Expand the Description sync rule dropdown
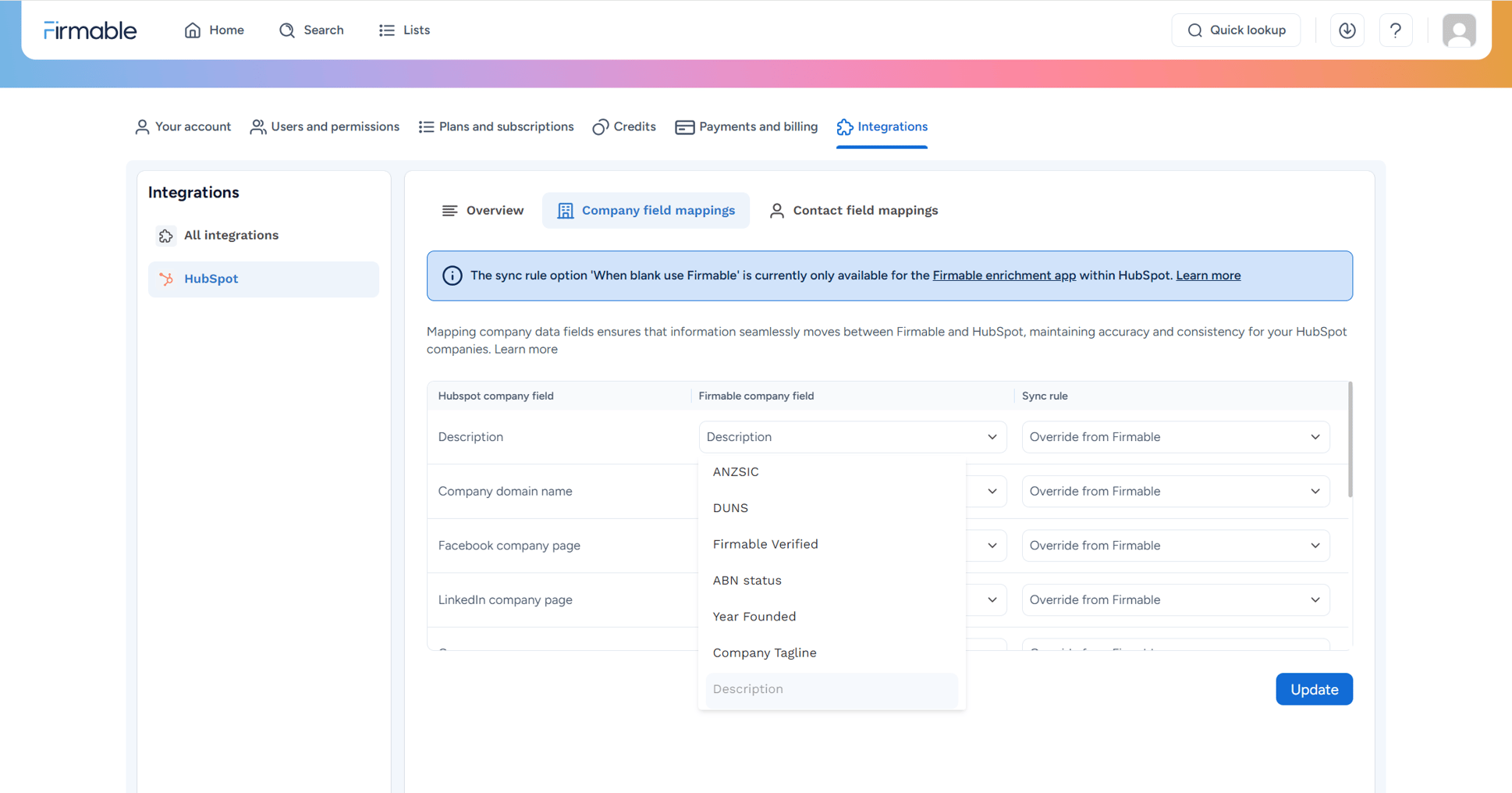 (1174, 436)
